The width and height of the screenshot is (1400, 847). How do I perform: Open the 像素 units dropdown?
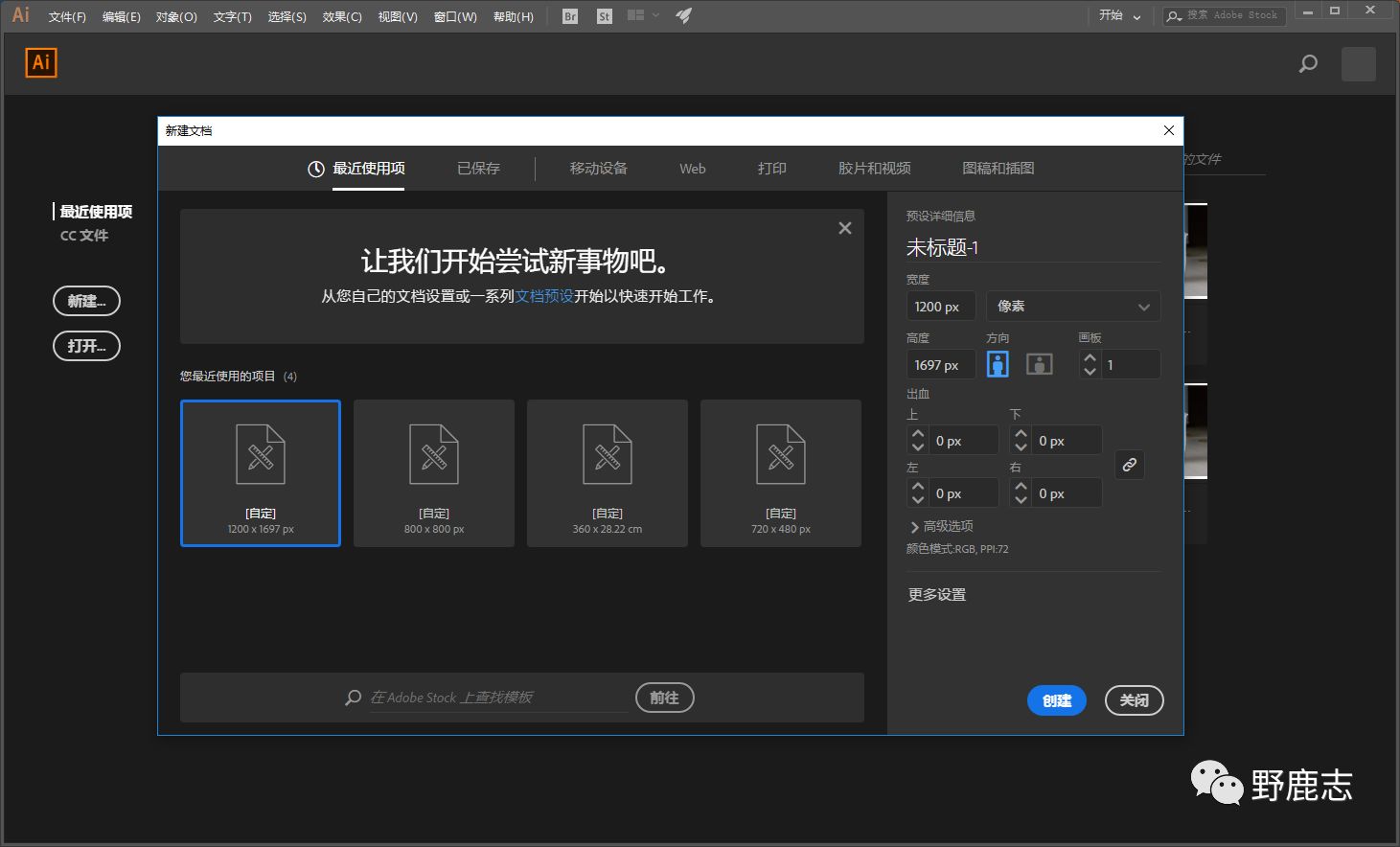(1072, 307)
